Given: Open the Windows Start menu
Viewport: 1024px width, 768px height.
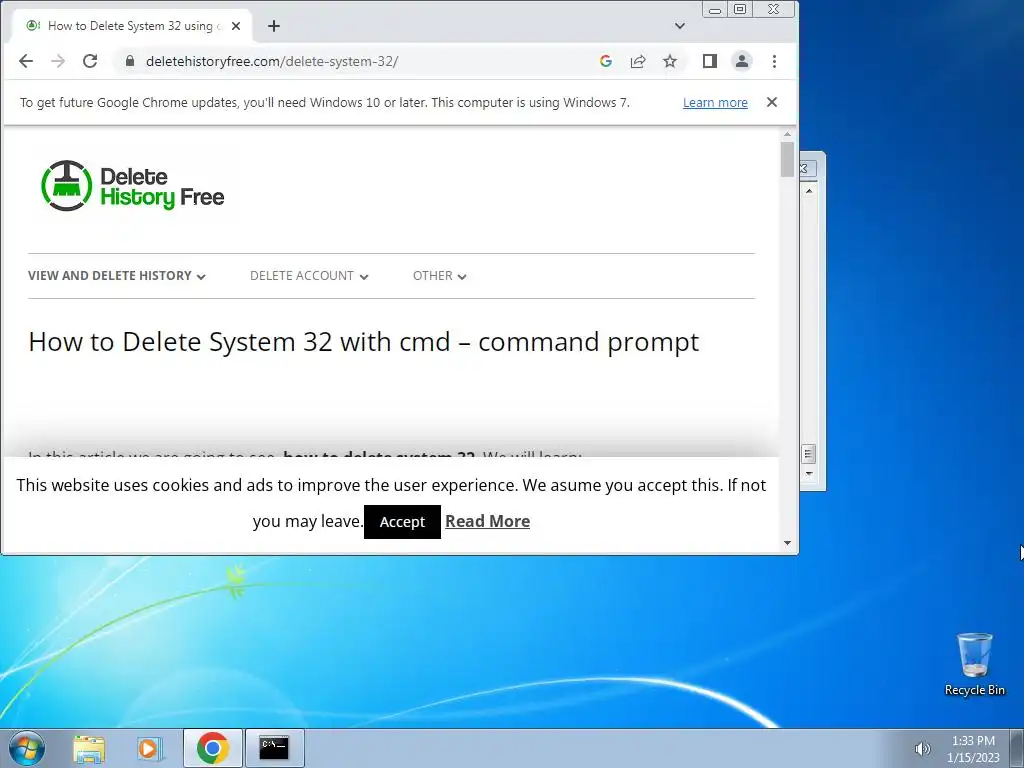Looking at the screenshot, I should 27,748.
